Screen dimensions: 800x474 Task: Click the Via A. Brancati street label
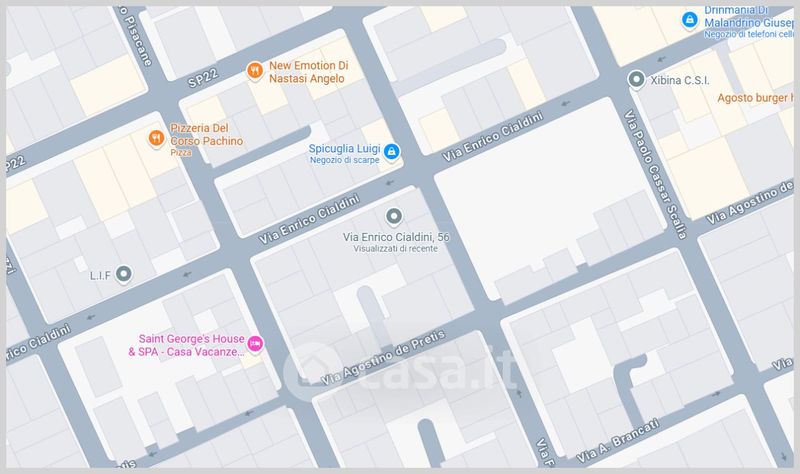coord(618,440)
